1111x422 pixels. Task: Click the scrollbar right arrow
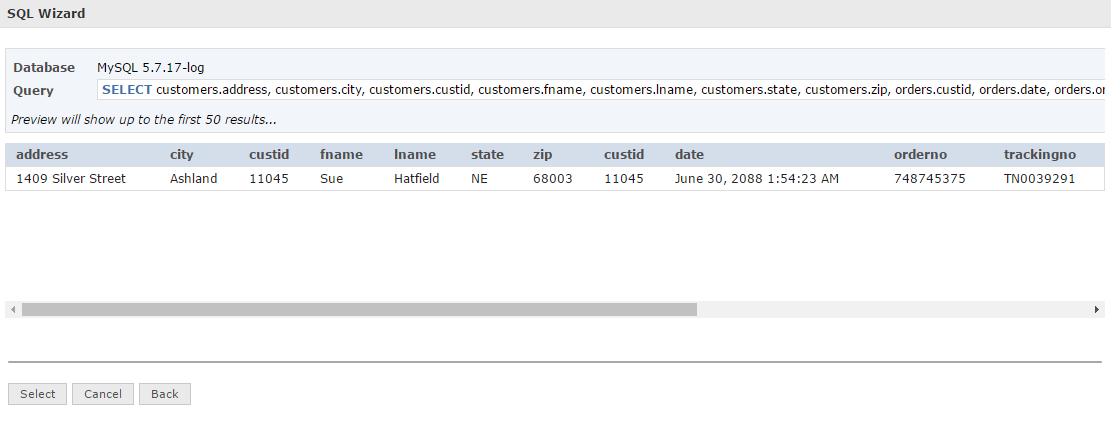pos(1097,310)
